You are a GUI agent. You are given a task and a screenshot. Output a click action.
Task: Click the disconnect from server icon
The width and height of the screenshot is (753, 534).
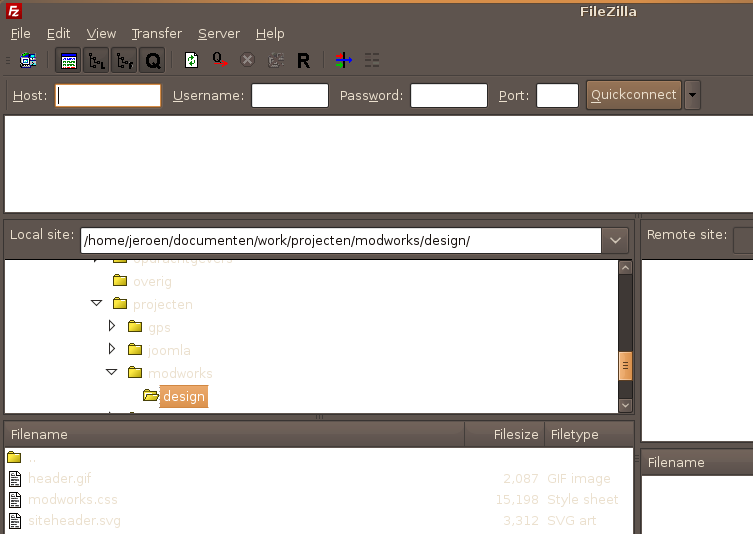coord(276,61)
